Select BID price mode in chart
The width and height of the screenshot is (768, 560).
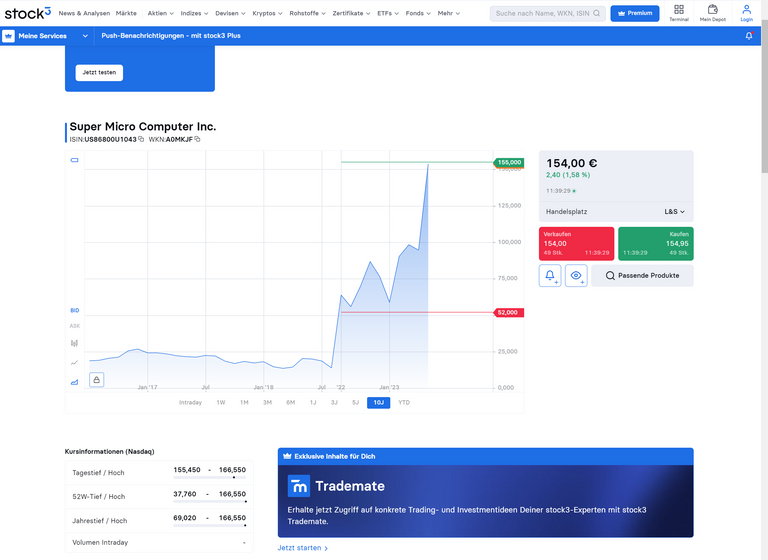point(74,311)
